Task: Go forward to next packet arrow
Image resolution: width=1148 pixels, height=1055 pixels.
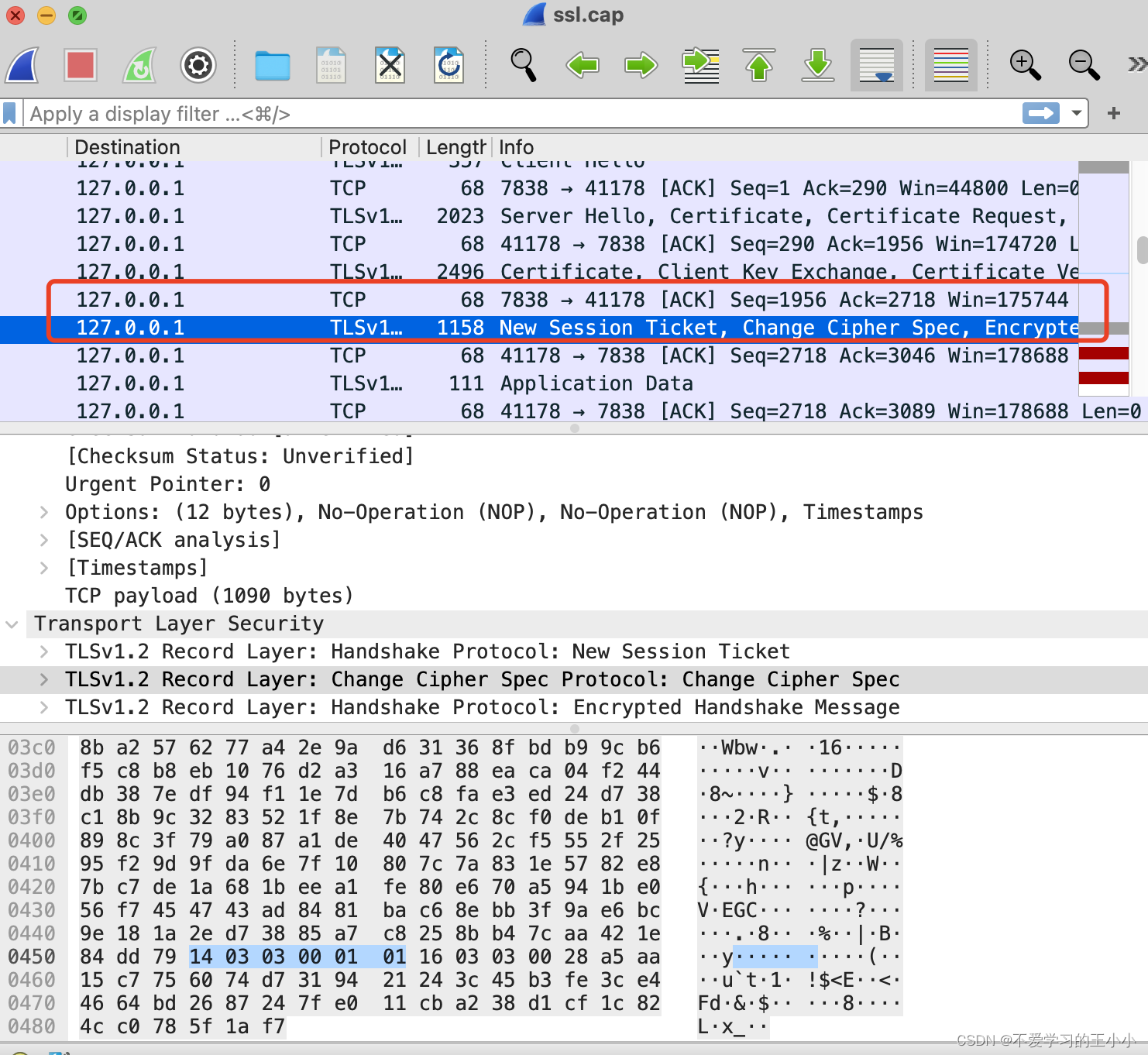Action: (x=641, y=65)
